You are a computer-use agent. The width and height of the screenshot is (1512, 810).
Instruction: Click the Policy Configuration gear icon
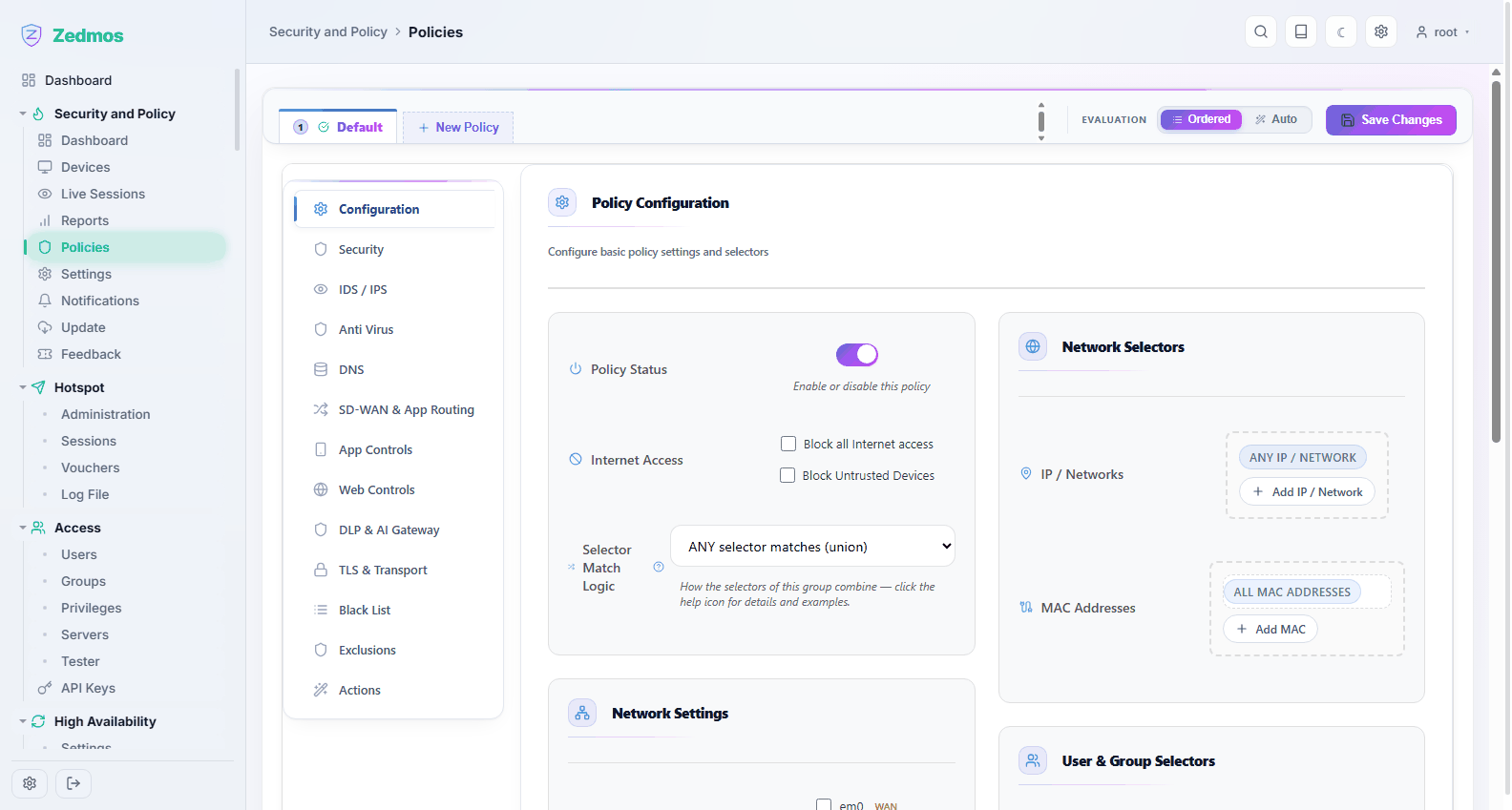coord(562,202)
